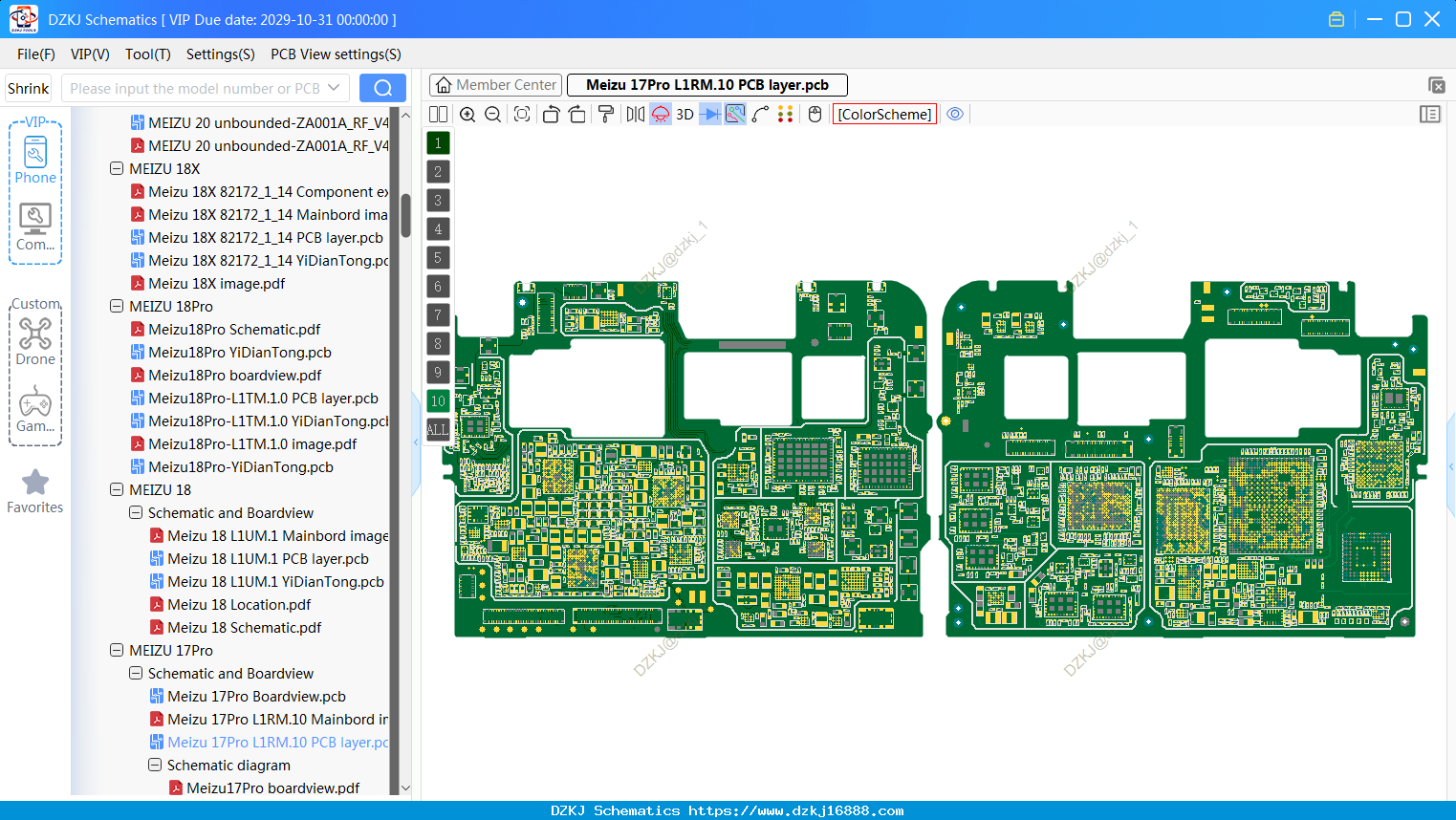
Task: Click the blue search button
Action: (x=382, y=88)
